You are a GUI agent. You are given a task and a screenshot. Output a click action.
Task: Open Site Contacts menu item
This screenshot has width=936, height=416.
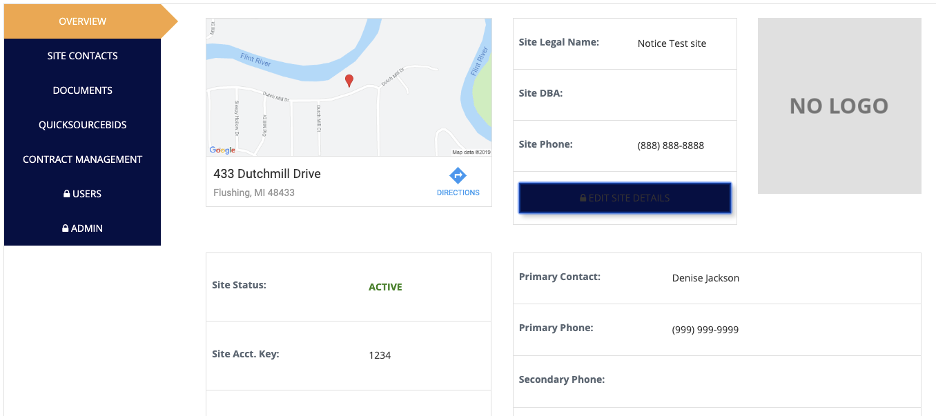point(82,56)
